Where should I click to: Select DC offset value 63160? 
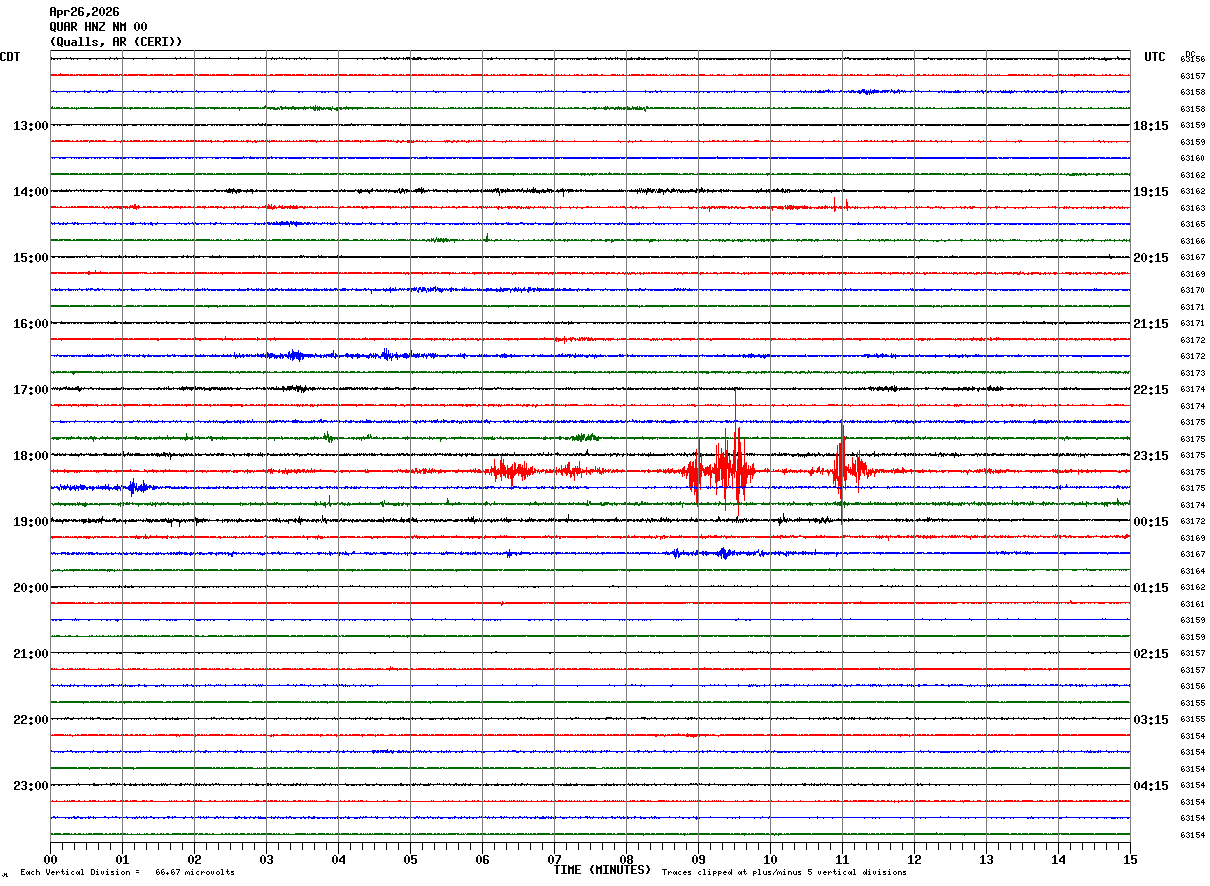click(1192, 158)
